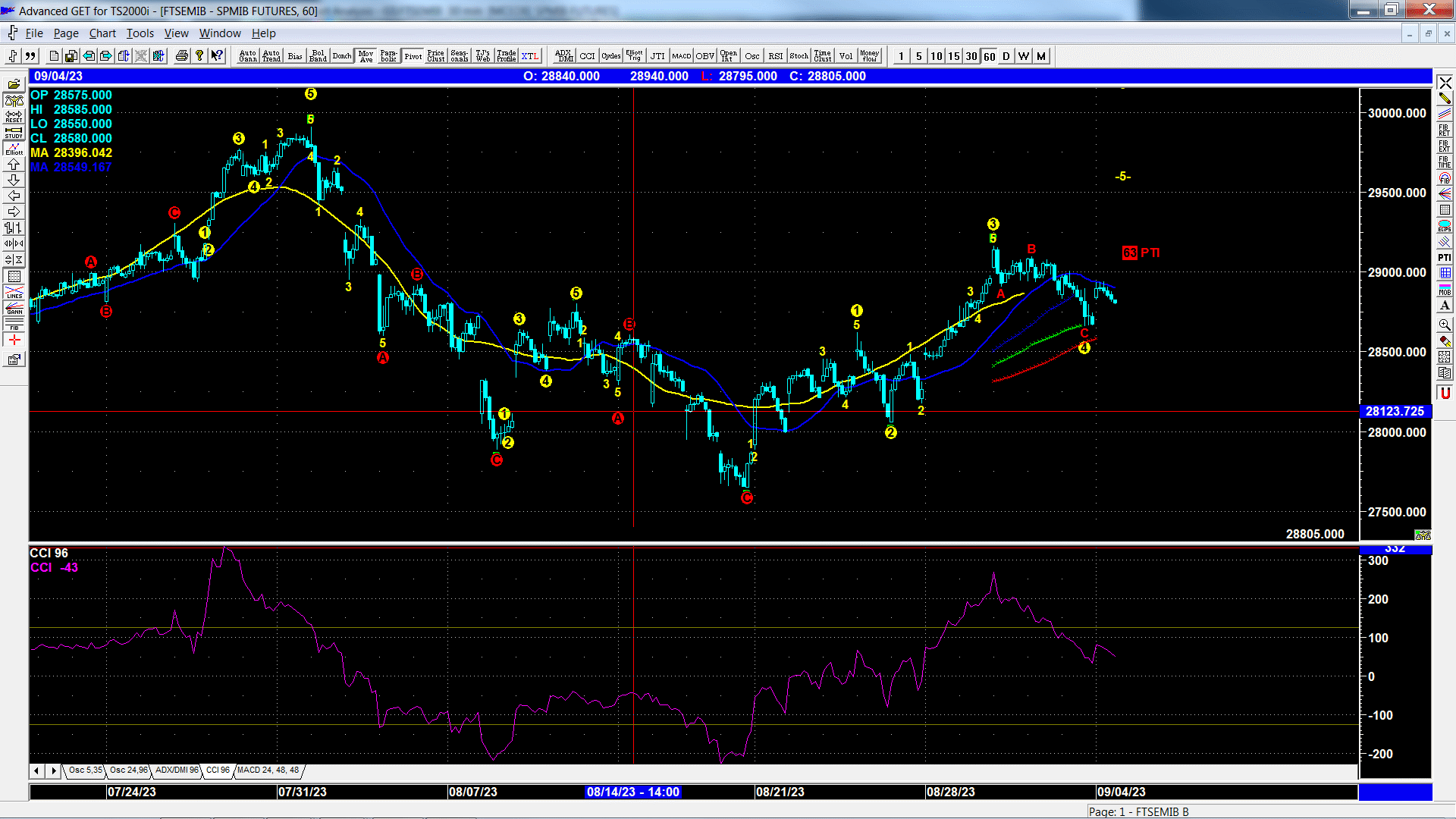Toggle the TJ's Web study
This screenshot has width=1456, height=819.
click(x=483, y=56)
